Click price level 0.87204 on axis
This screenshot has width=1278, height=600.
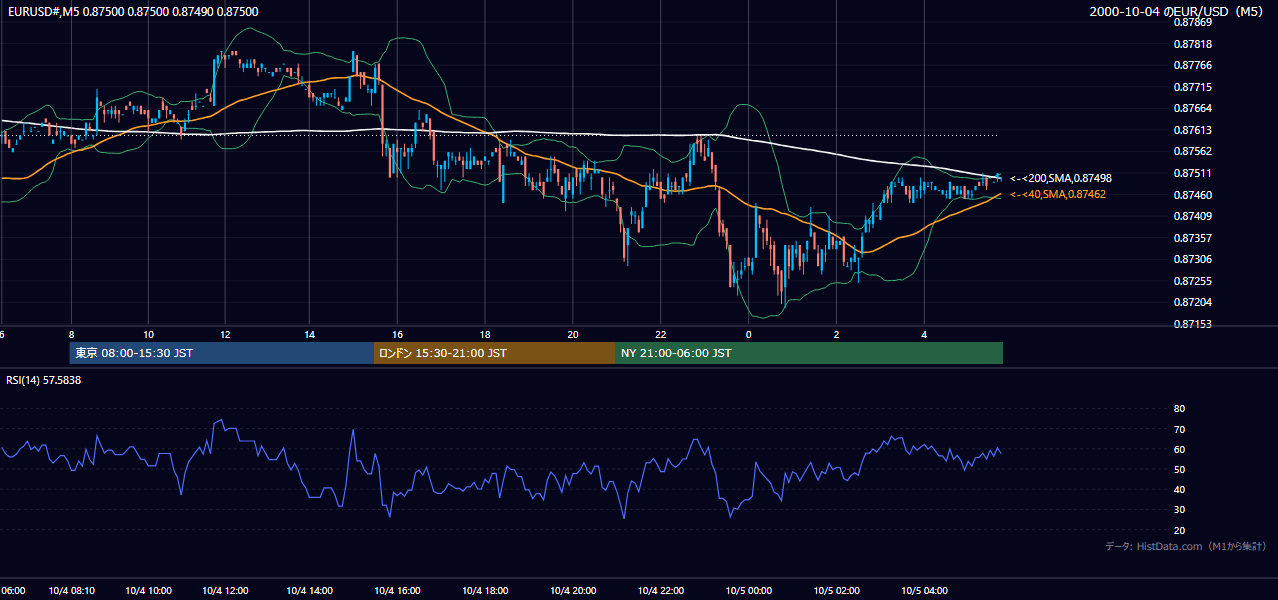[1192, 302]
